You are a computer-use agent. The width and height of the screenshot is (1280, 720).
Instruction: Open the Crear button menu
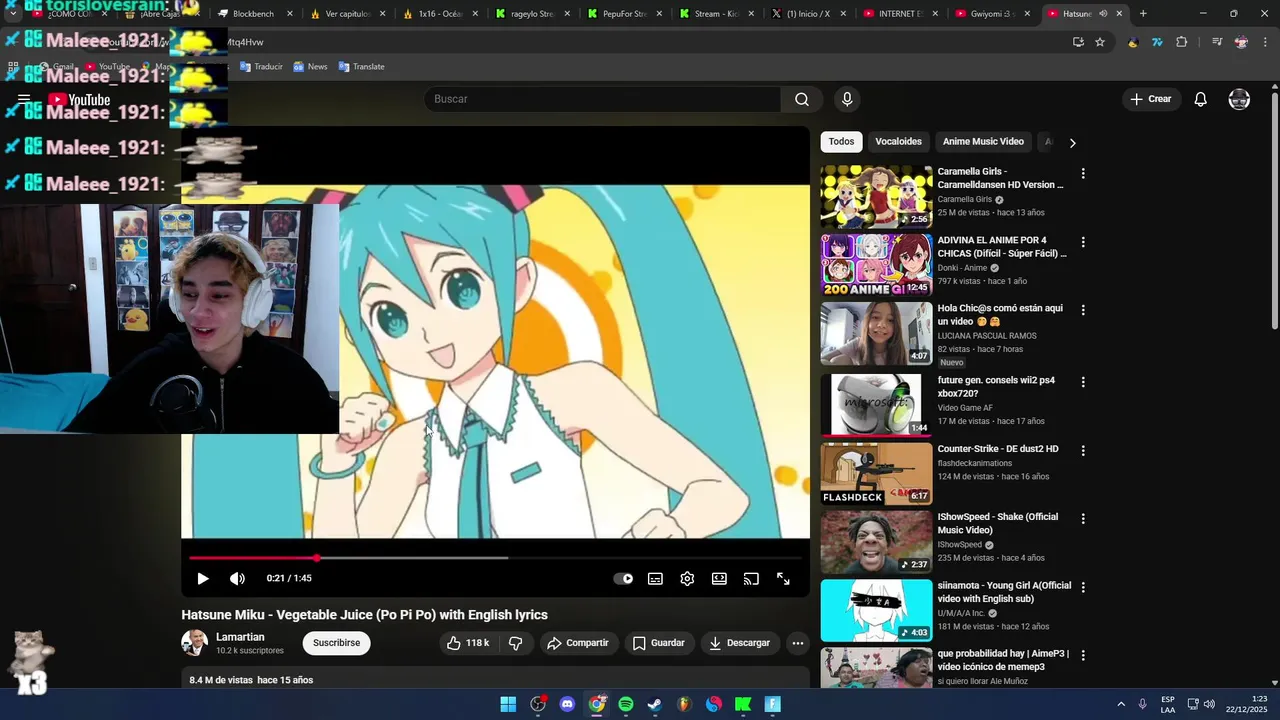[1150, 99]
